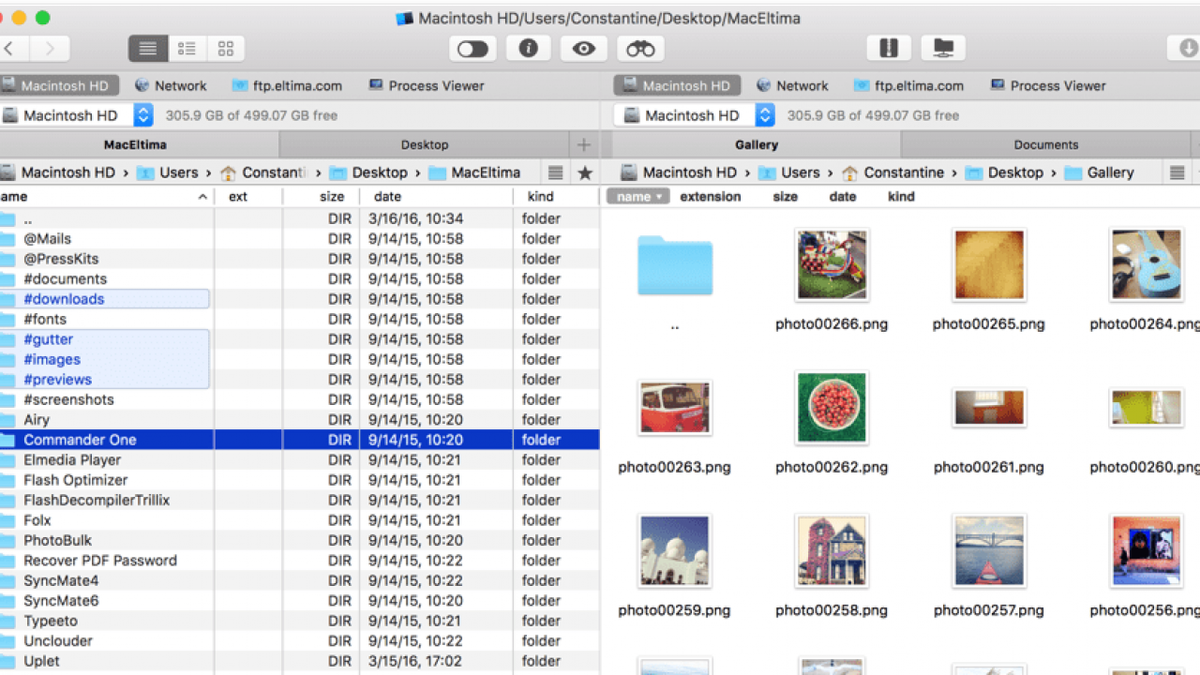Sort right pane files by size column
This screenshot has height=675, width=1200.
[x=785, y=196]
